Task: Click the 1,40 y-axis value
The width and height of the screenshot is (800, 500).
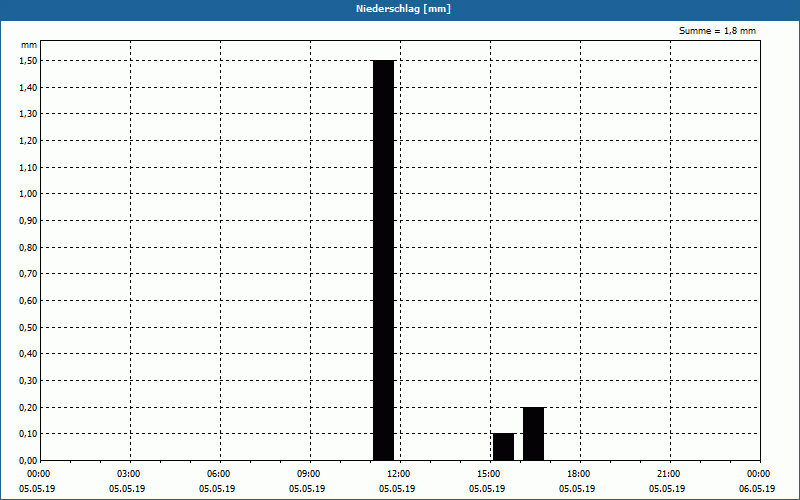Action: click(x=28, y=87)
